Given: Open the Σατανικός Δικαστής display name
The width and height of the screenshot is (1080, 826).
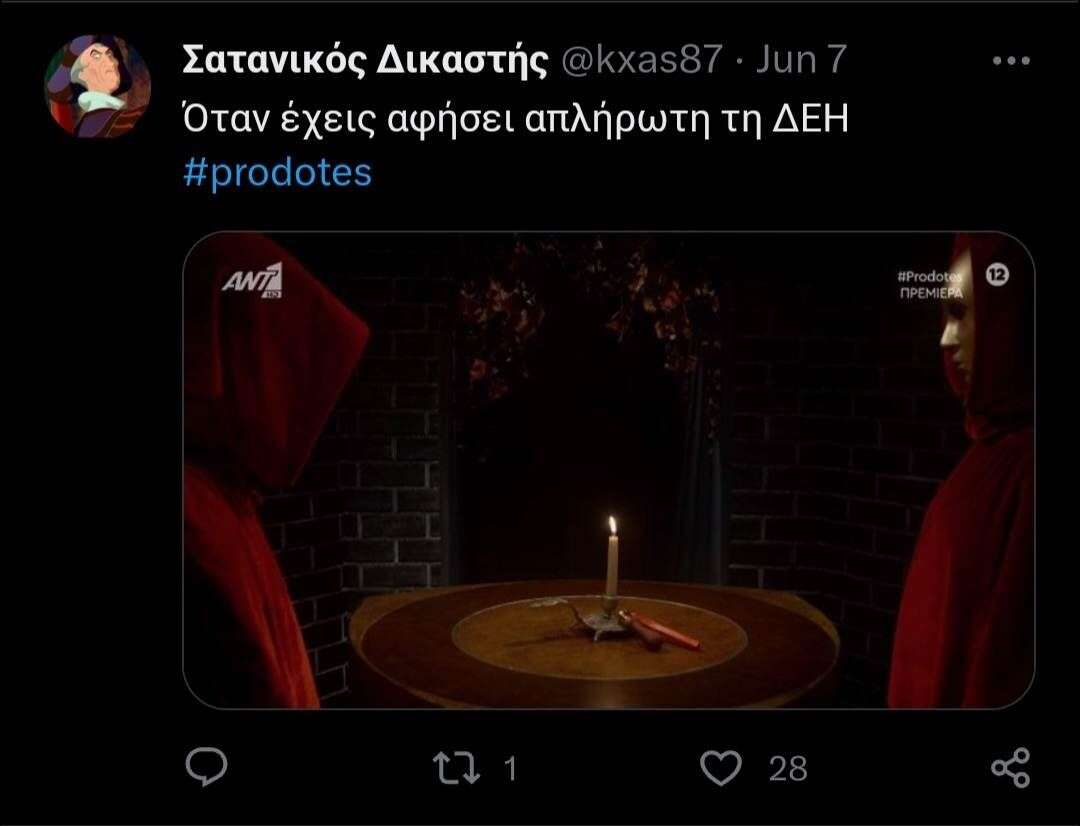Looking at the screenshot, I should click(365, 61).
